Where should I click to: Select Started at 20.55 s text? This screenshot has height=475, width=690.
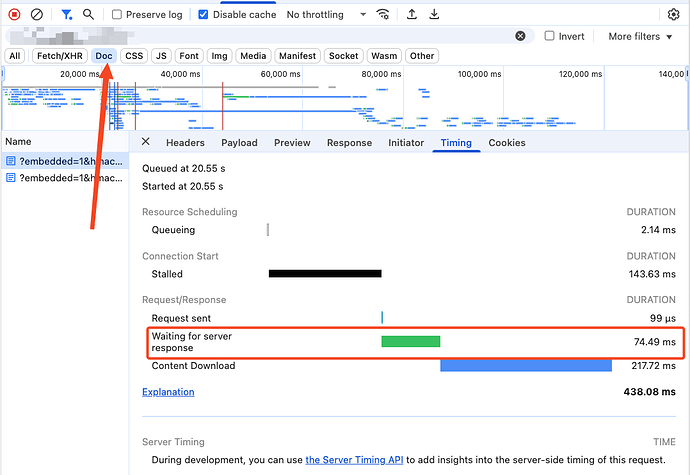(183, 186)
